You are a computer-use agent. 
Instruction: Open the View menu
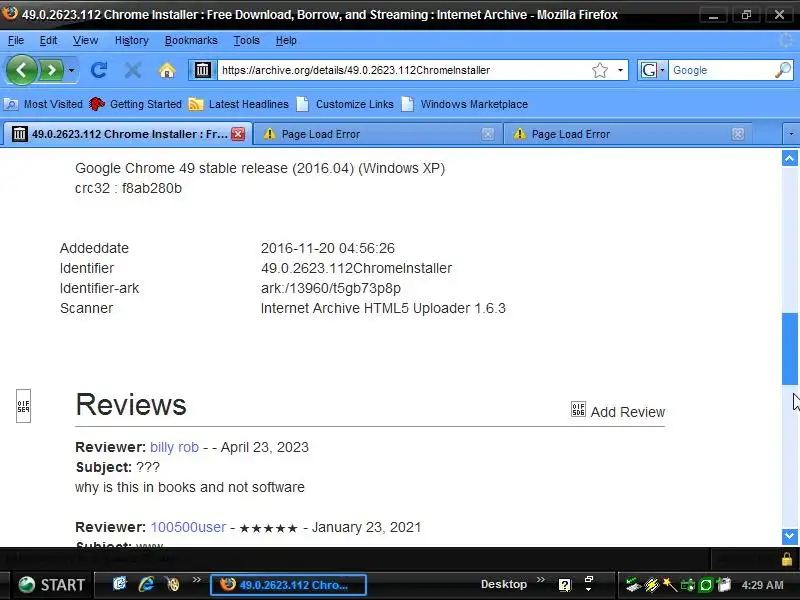(85, 40)
